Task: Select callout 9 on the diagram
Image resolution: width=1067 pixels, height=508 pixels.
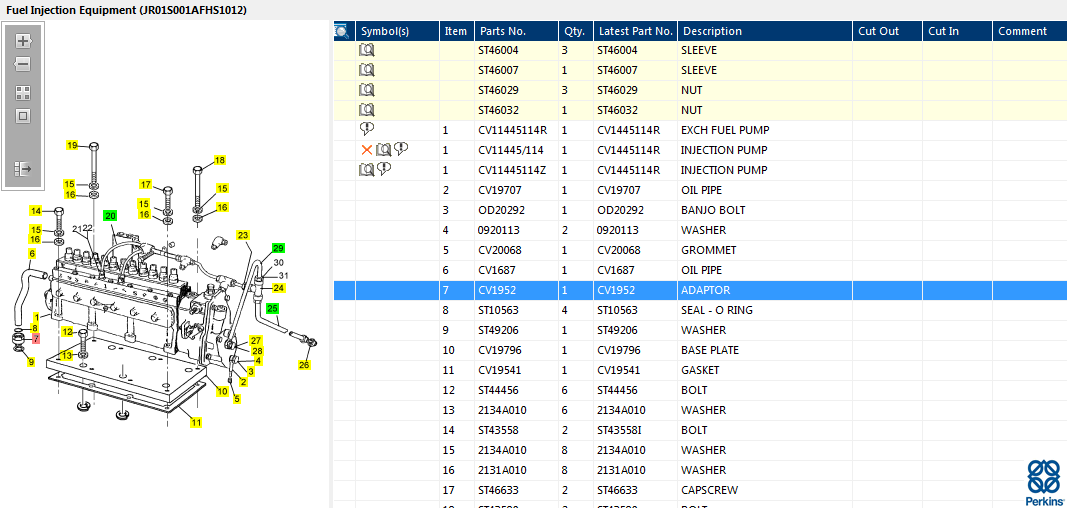Action: (x=31, y=362)
